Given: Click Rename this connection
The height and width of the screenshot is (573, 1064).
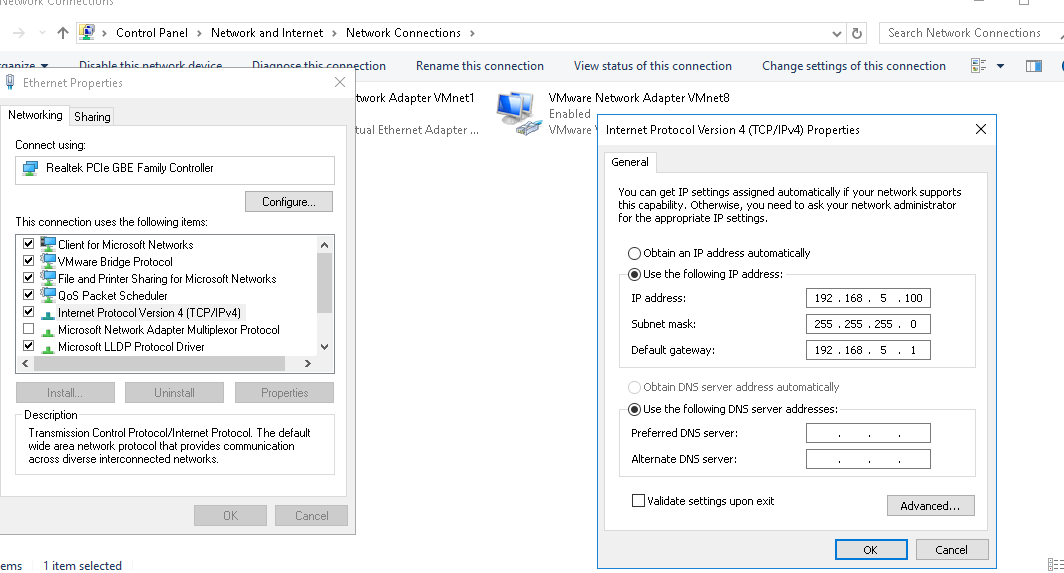Looking at the screenshot, I should tap(480, 66).
